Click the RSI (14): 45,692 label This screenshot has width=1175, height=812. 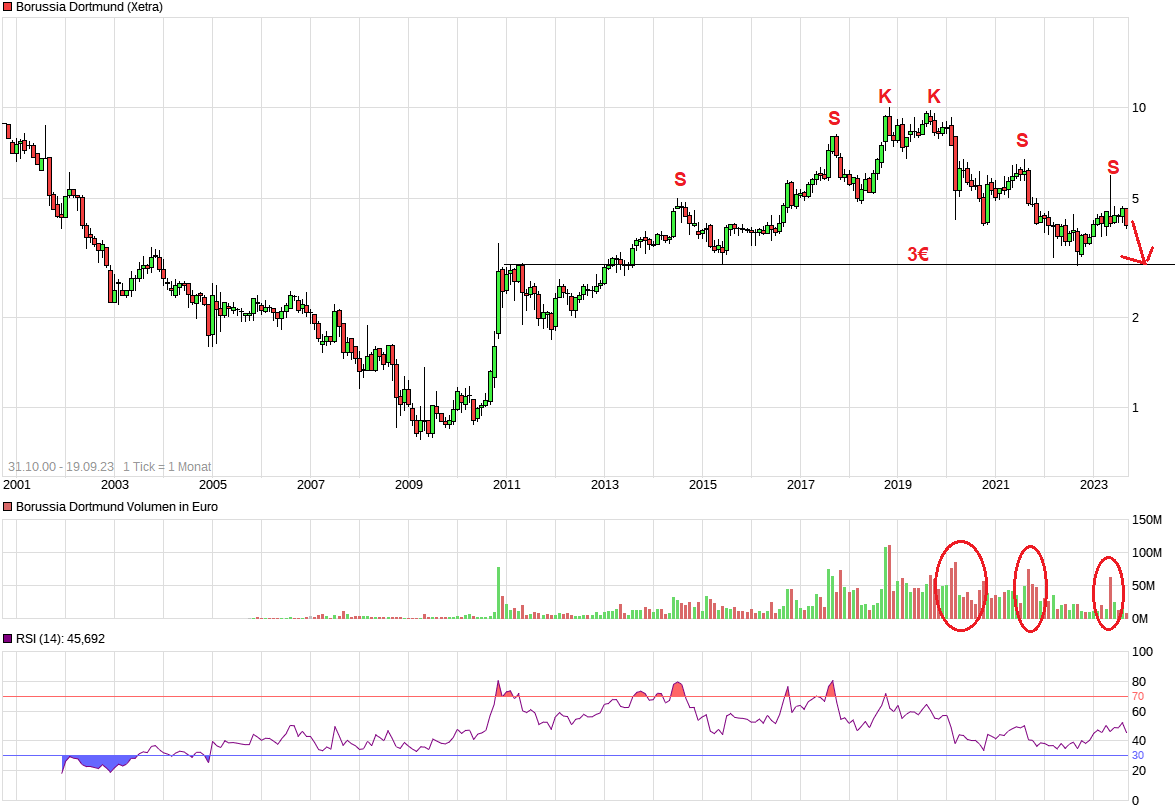tap(60, 638)
